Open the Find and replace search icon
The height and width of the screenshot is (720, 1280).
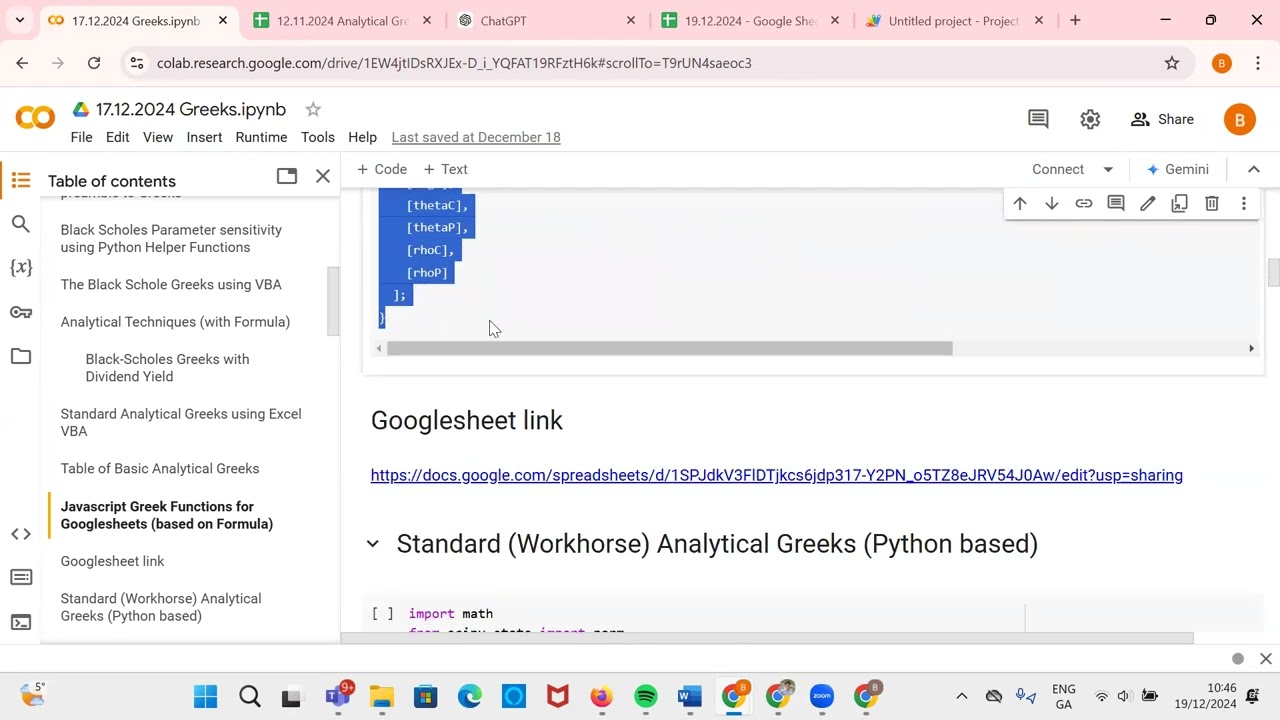point(21,224)
